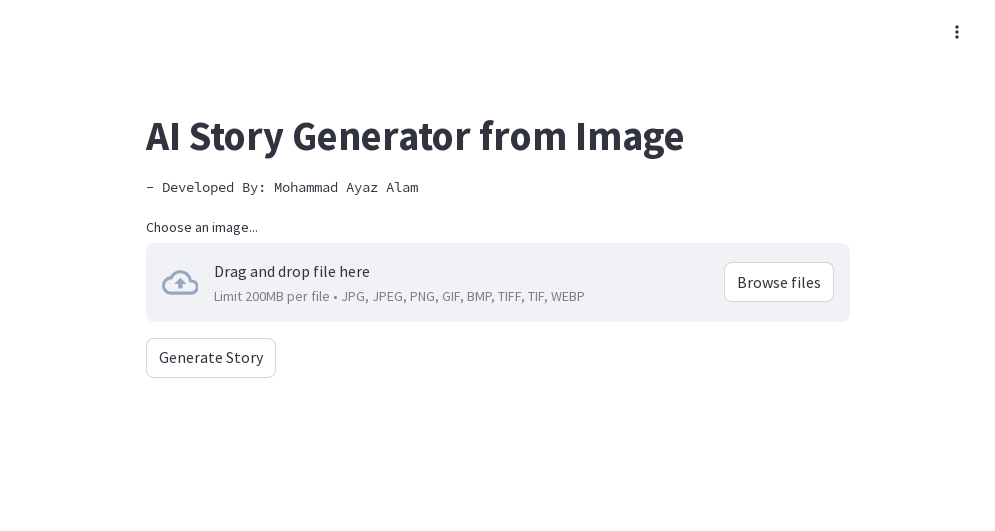Click the 'Limit 200MB per file' caption
Image resolution: width=995 pixels, height=531 pixels.
pos(271,297)
